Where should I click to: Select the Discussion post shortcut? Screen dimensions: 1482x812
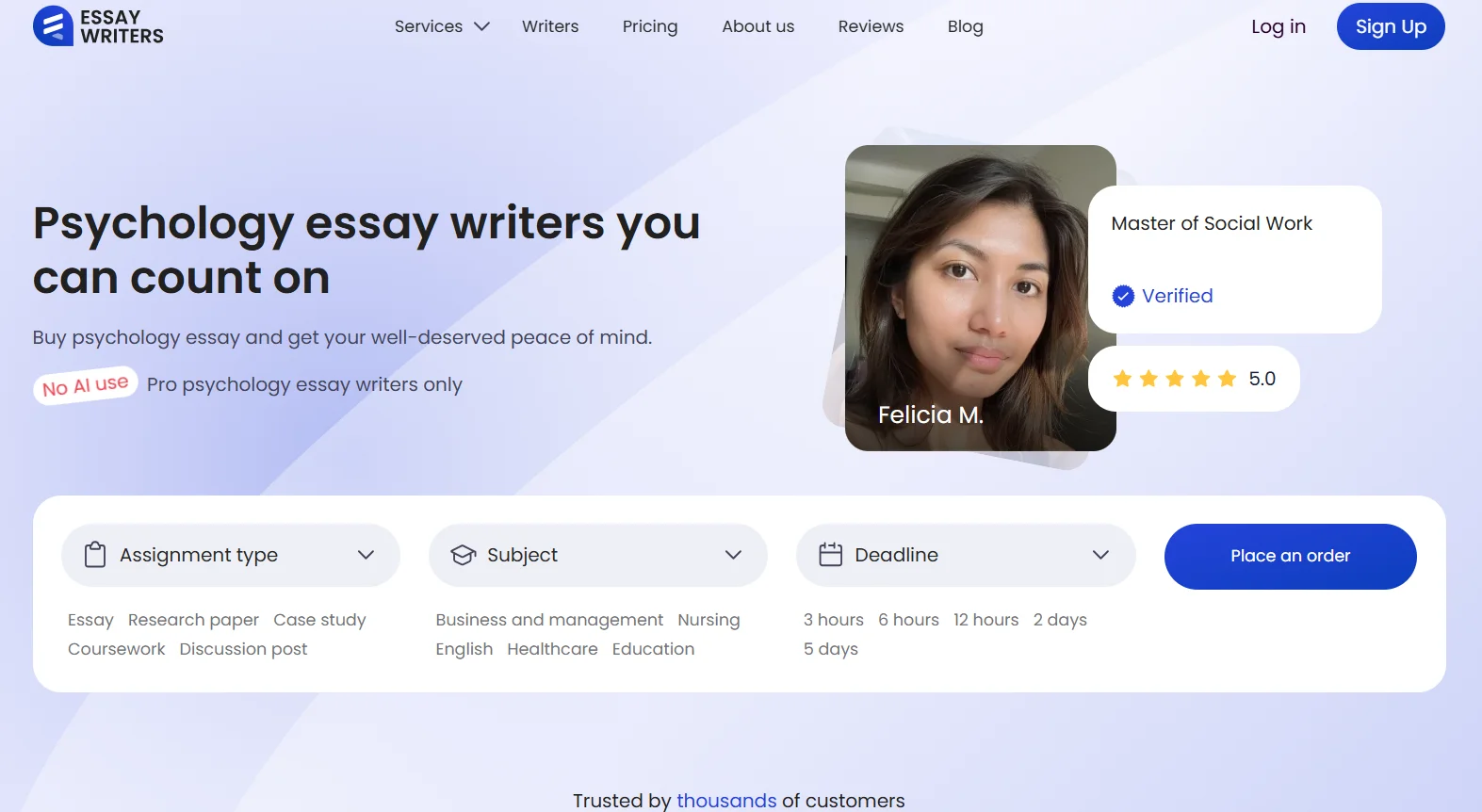(x=243, y=649)
